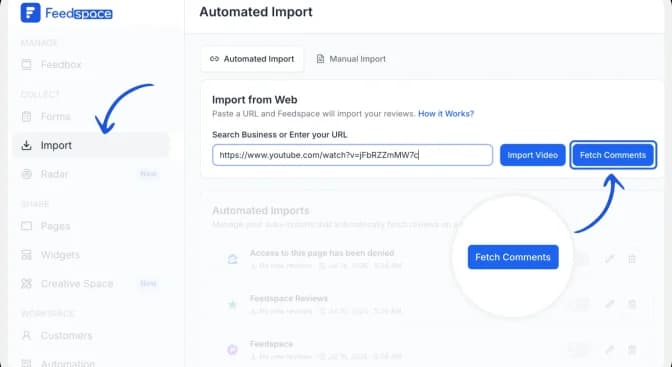Open Feedbox from the sidebar

tap(61, 65)
